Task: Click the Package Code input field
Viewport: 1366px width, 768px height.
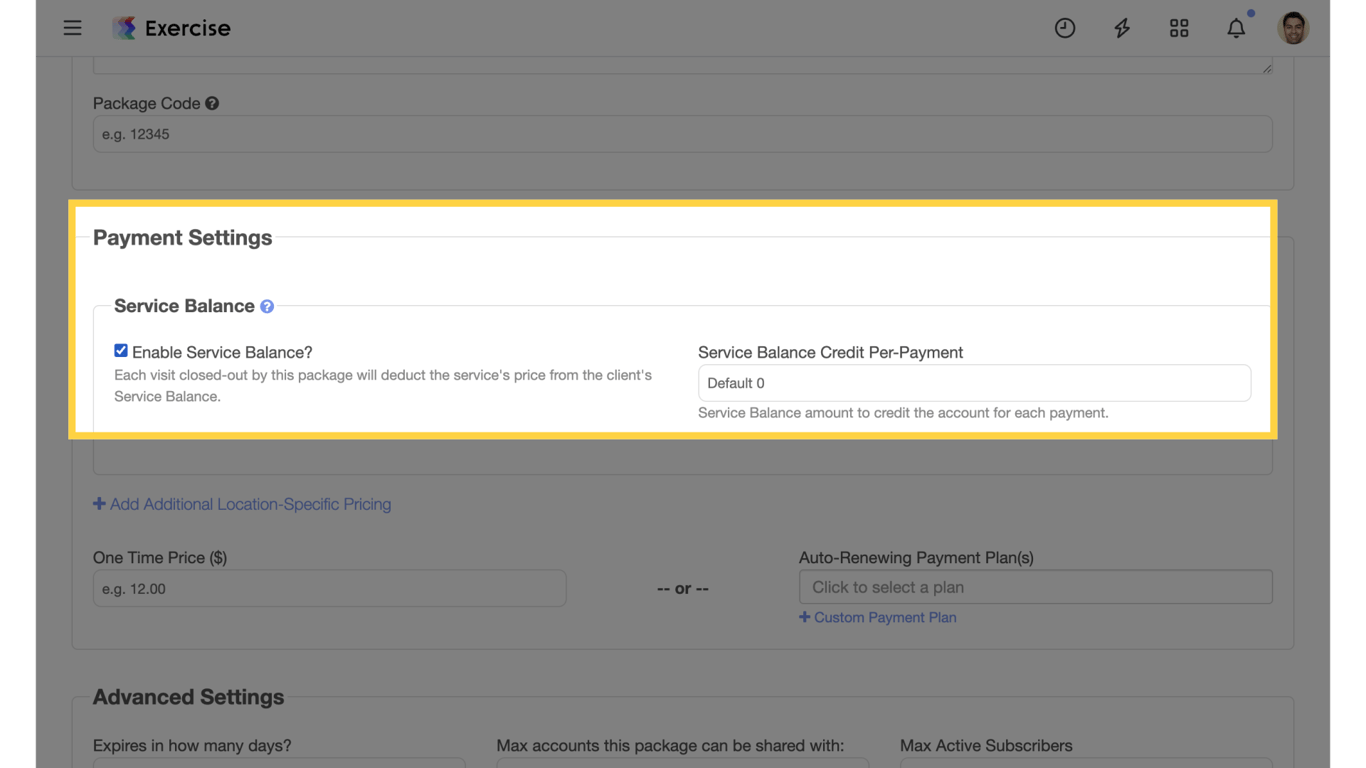Action: click(x=683, y=133)
